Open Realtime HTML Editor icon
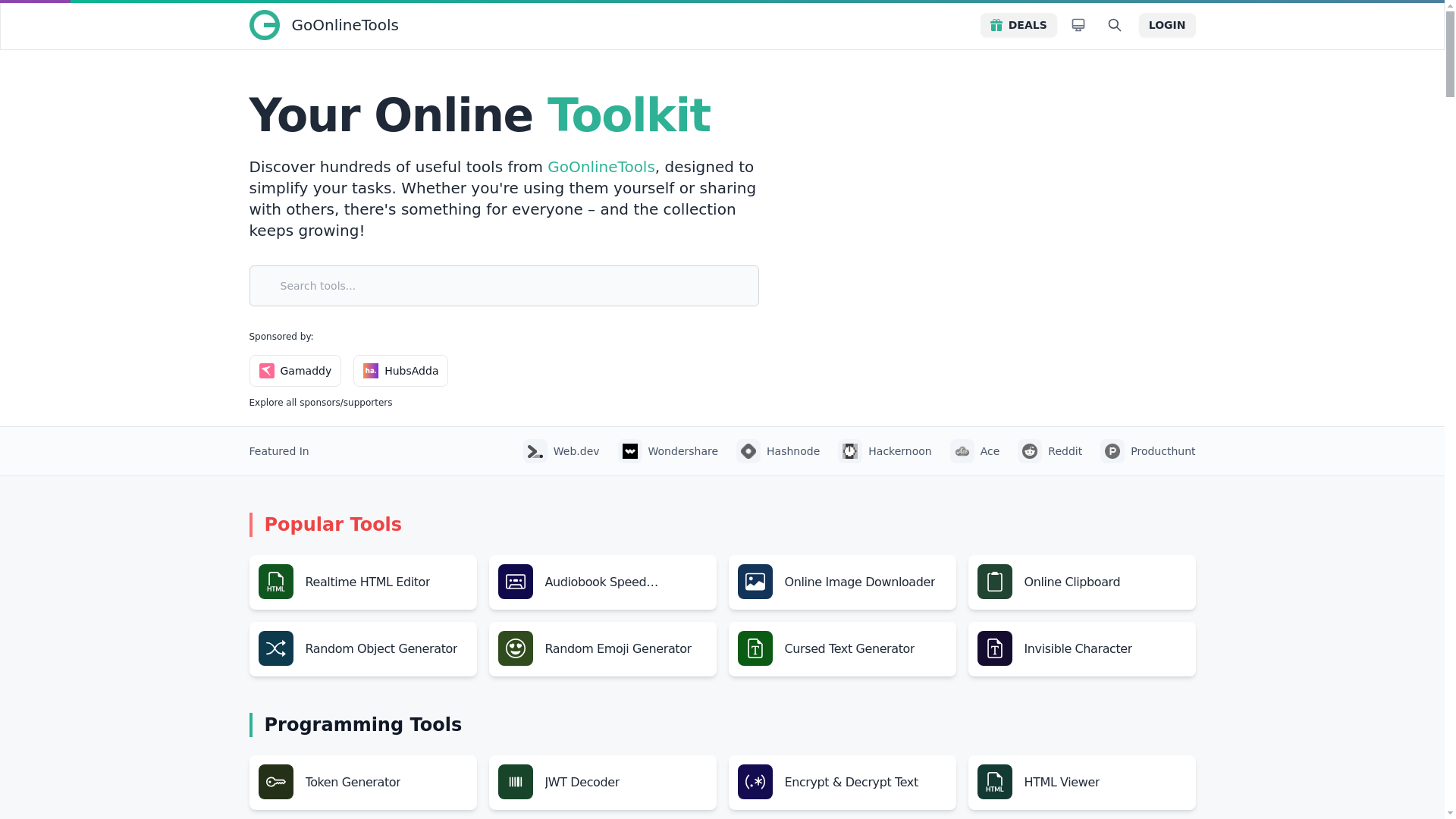 pos(276,582)
